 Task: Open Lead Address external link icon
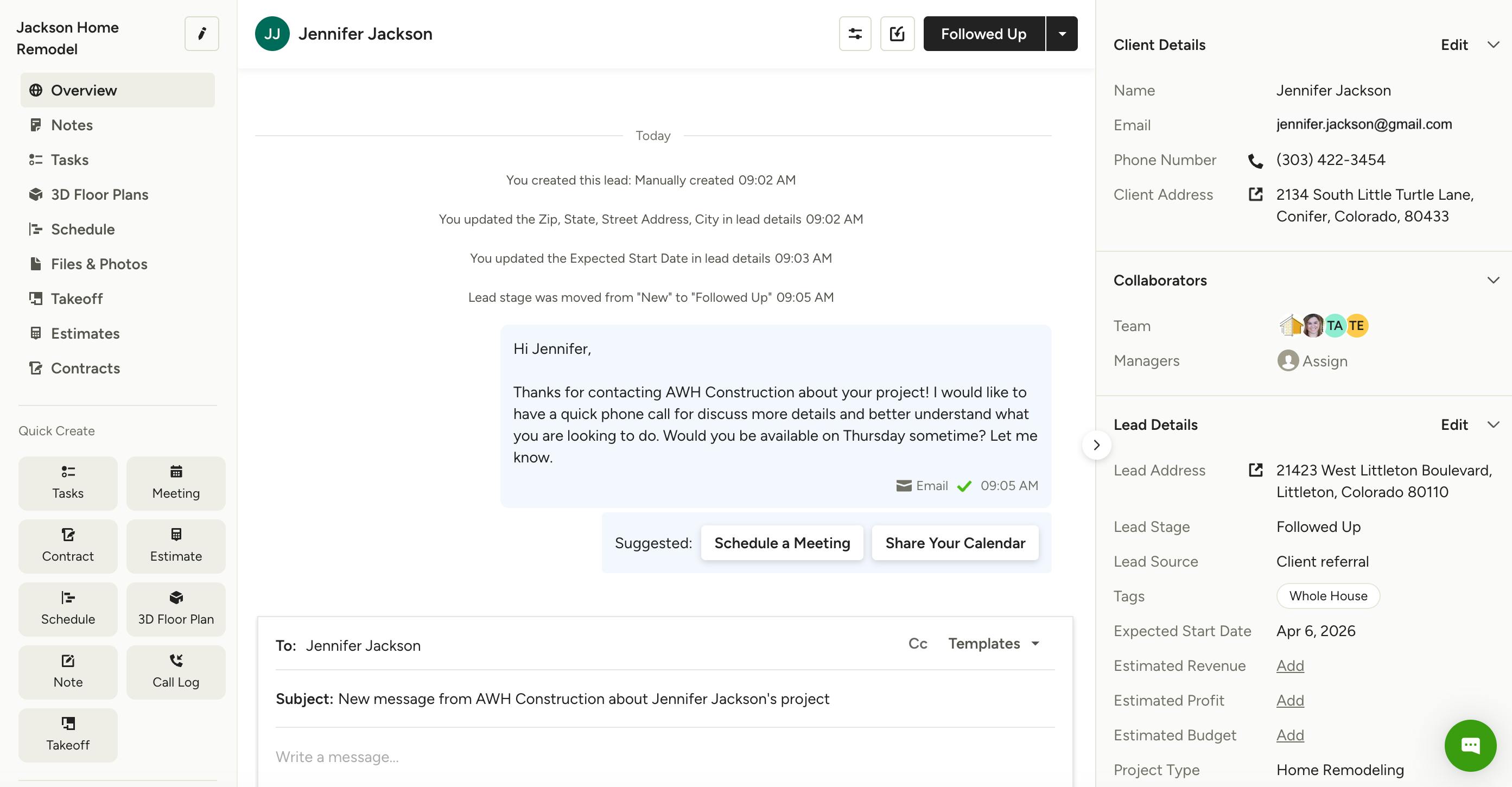click(1255, 470)
